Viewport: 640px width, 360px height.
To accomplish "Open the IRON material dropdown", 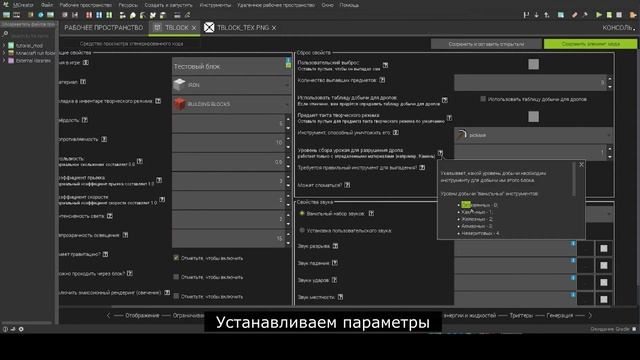I will 232,85.
